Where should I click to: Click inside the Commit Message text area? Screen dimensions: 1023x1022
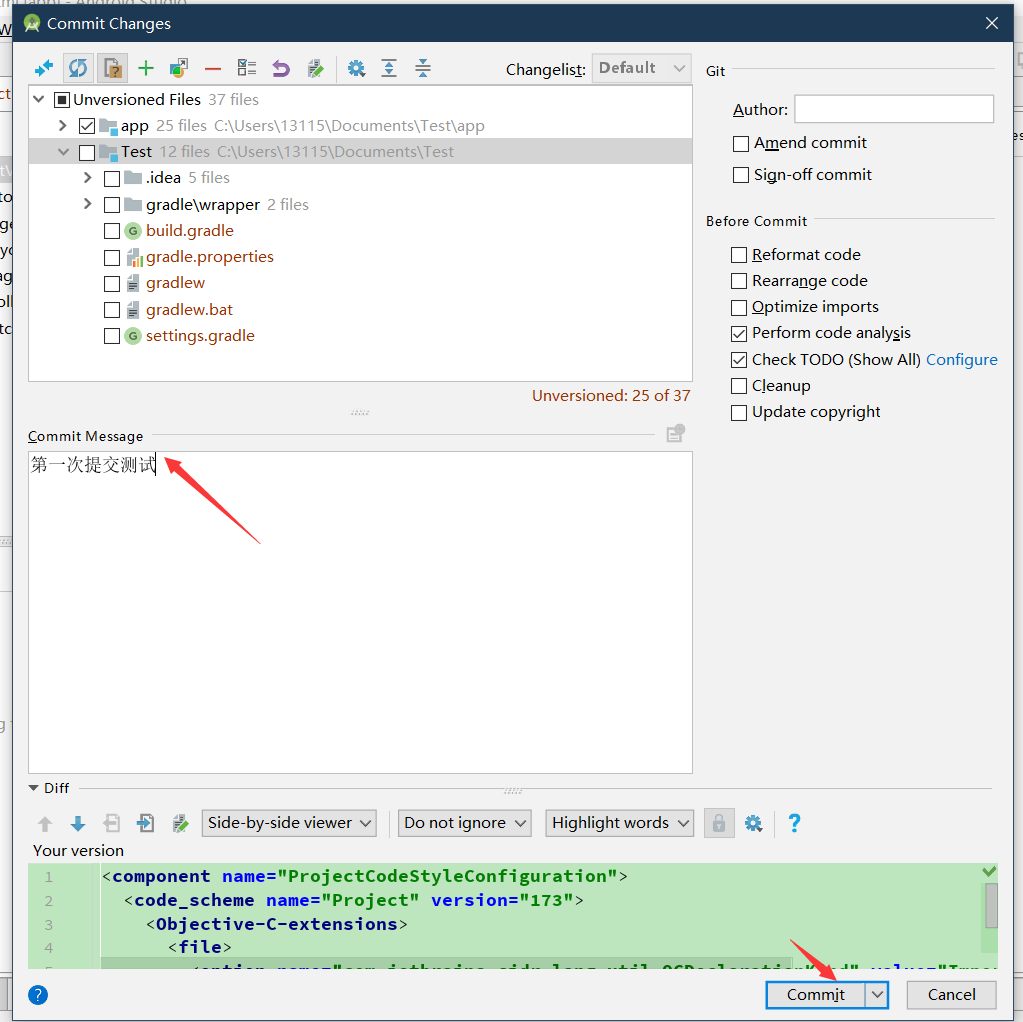[x=360, y=612]
